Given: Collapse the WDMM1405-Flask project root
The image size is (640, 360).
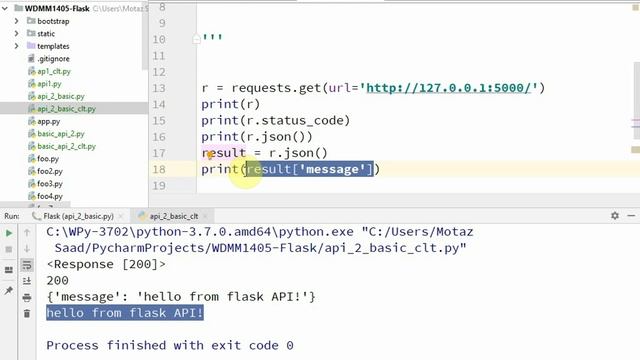Looking at the screenshot, I should pyautogui.click(x=5, y=9).
